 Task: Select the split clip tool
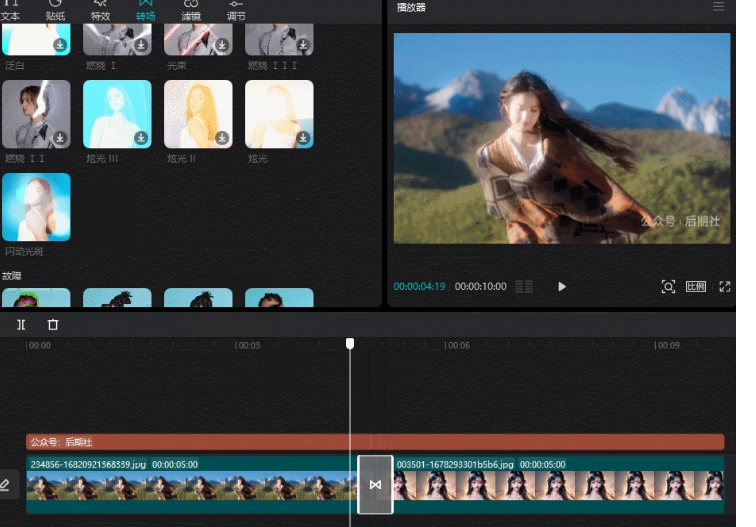(x=21, y=325)
